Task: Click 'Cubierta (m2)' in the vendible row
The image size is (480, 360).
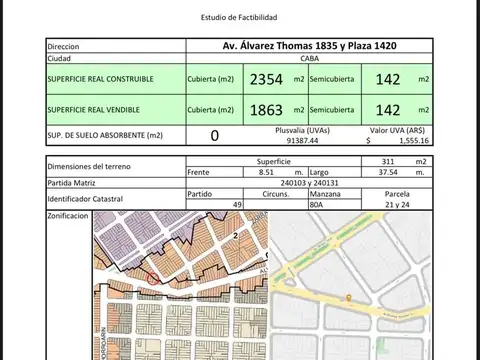Action: pyautogui.click(x=211, y=110)
